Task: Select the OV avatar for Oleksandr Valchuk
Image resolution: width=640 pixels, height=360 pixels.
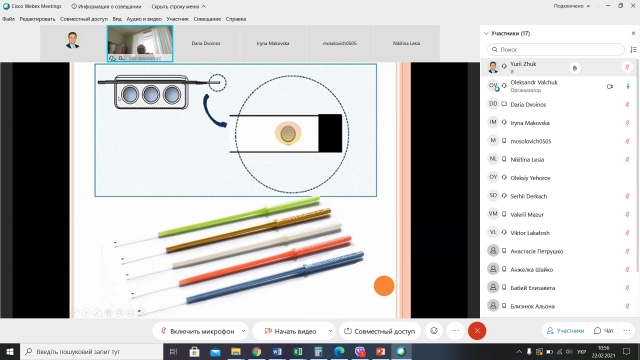Action: pyautogui.click(x=493, y=86)
